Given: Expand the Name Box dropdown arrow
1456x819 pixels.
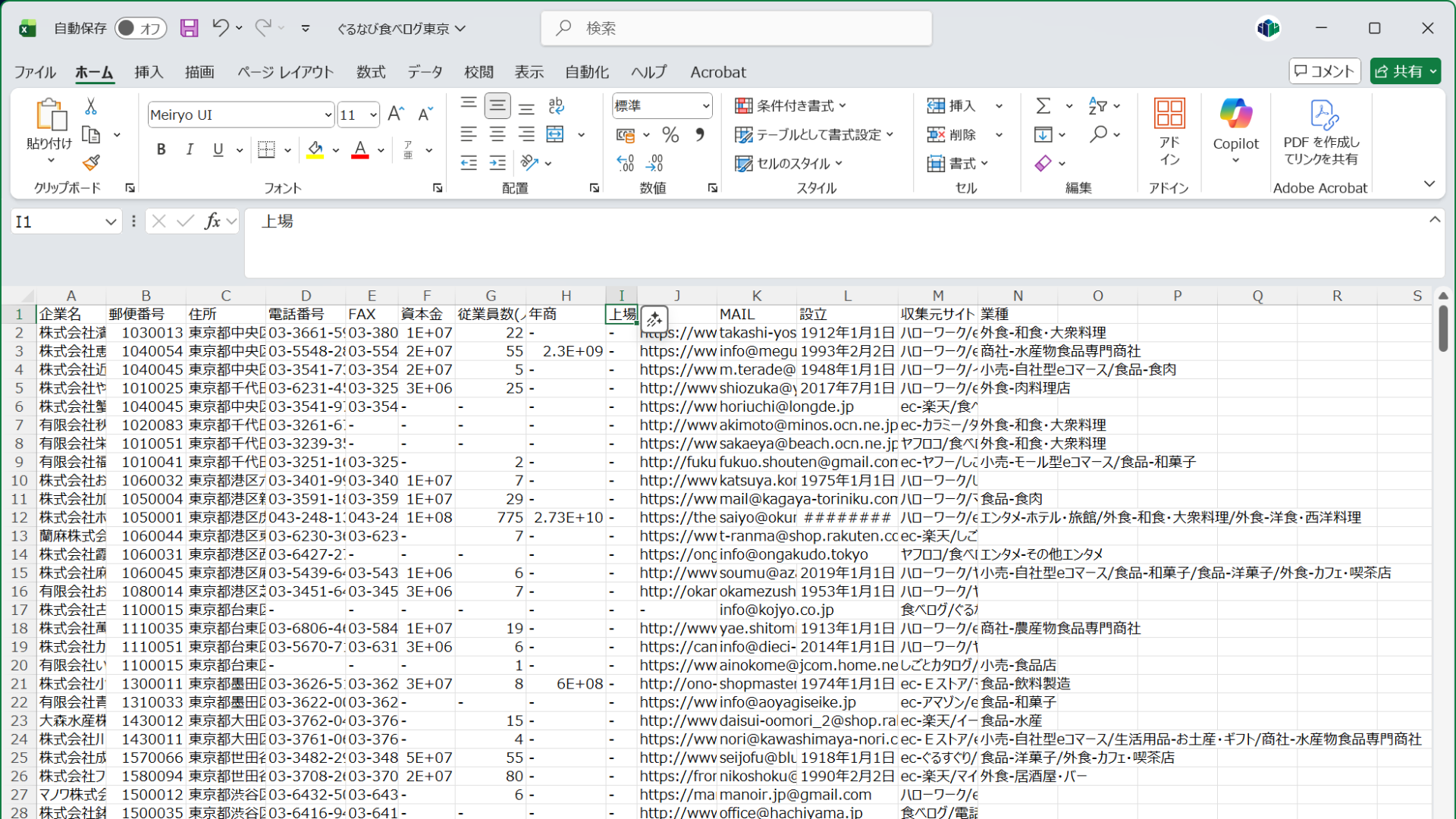Looking at the screenshot, I should tap(111, 221).
